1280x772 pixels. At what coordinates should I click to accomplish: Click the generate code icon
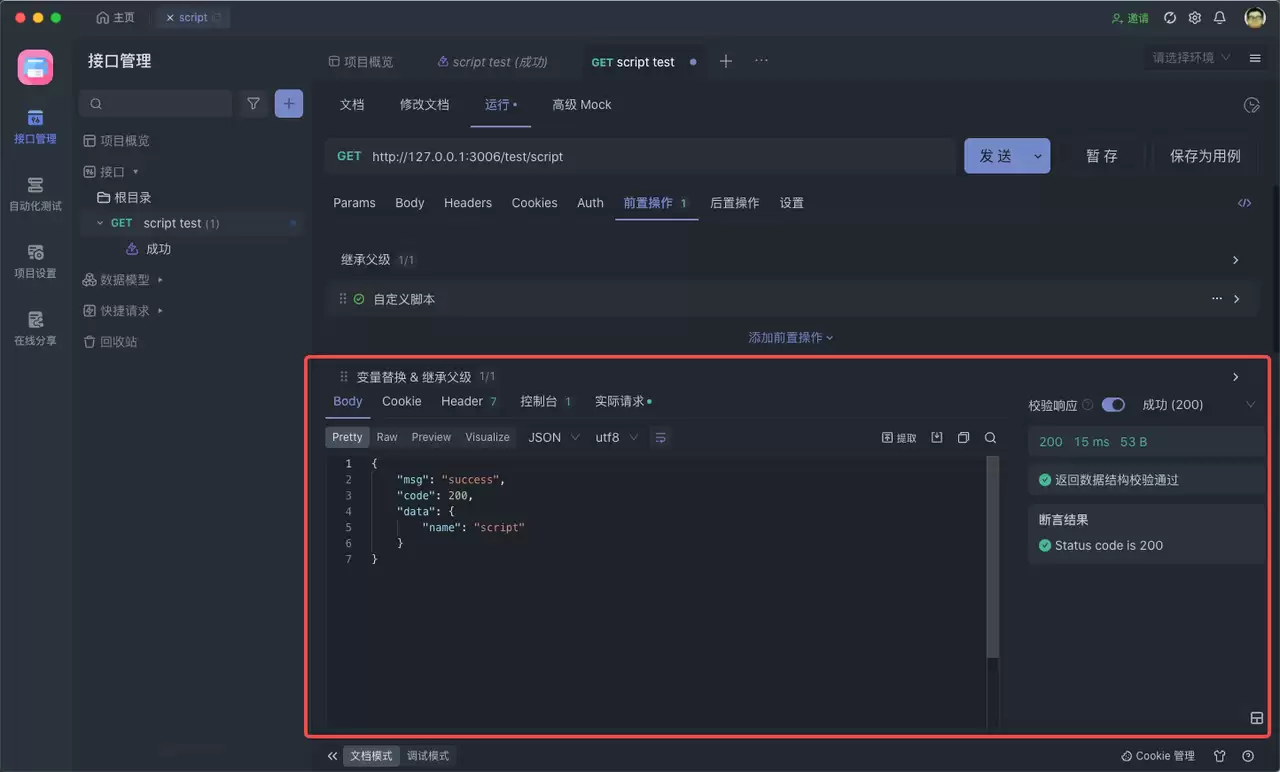click(1244, 202)
